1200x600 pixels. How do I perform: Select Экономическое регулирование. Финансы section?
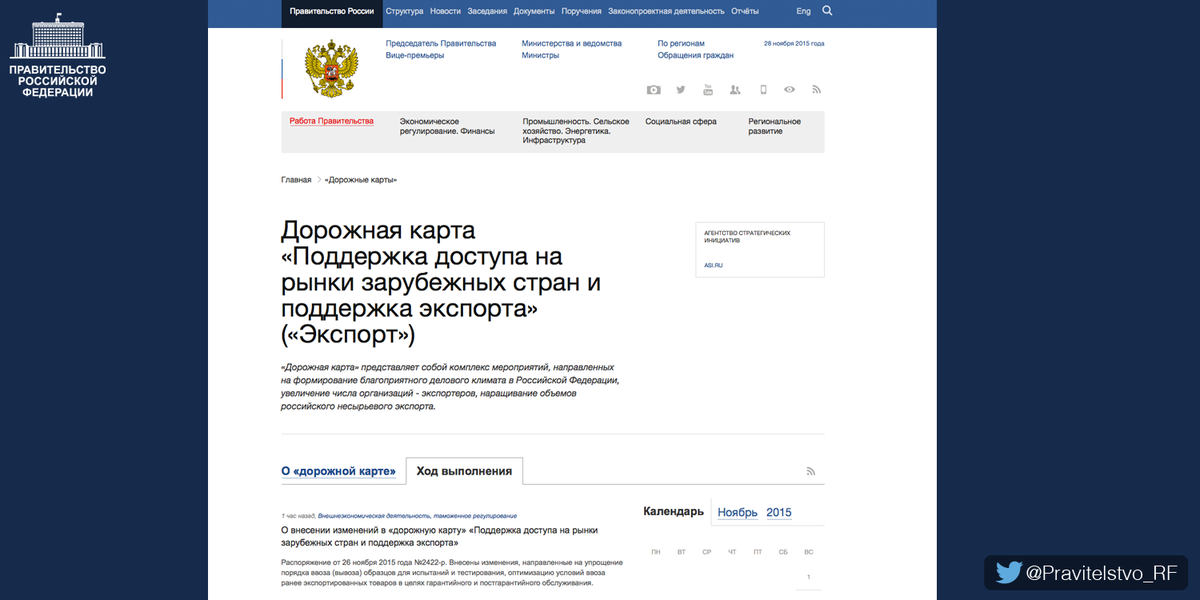coord(447,126)
